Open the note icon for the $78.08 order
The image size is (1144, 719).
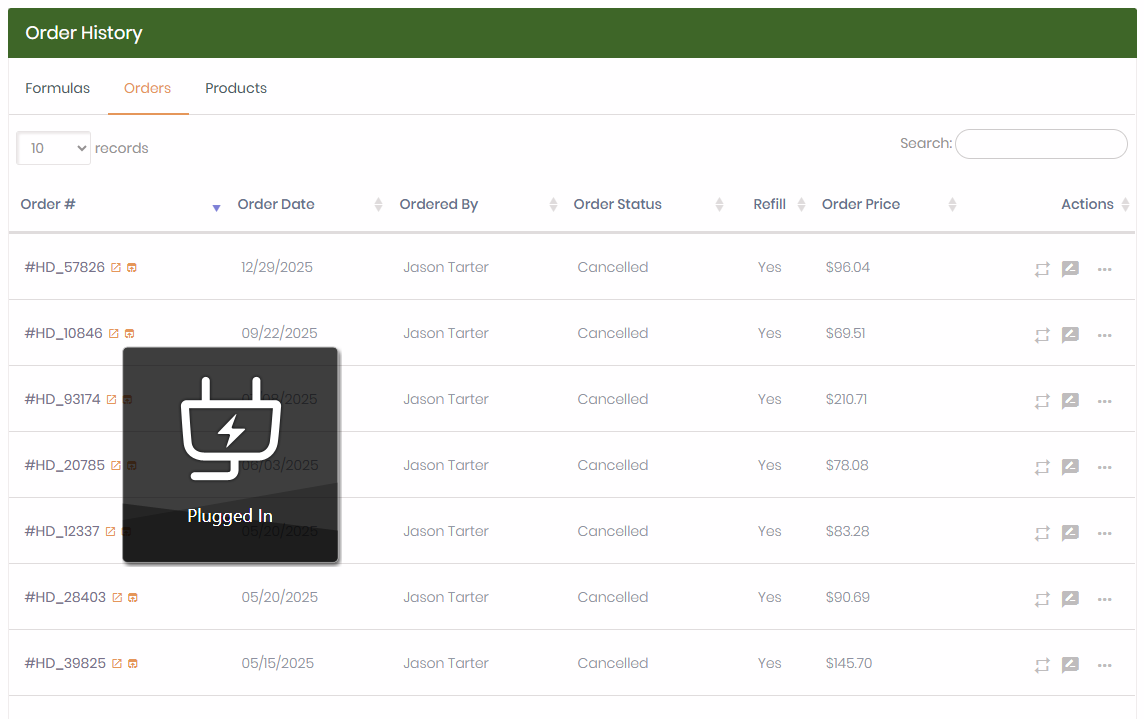pyautogui.click(x=1070, y=467)
